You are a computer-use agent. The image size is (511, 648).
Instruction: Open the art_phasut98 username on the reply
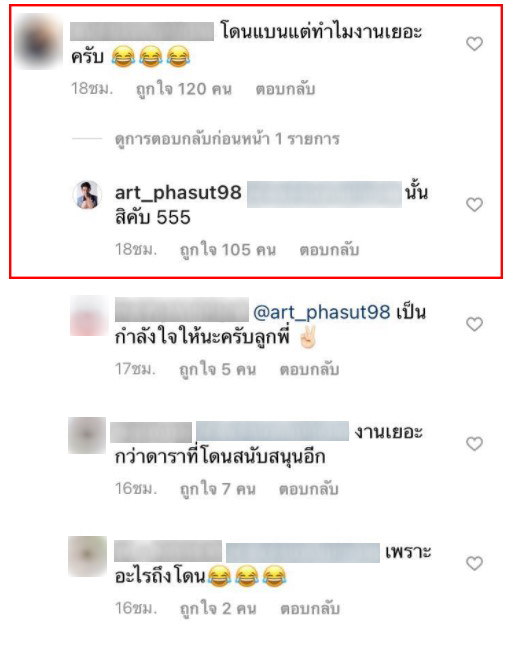click(178, 193)
